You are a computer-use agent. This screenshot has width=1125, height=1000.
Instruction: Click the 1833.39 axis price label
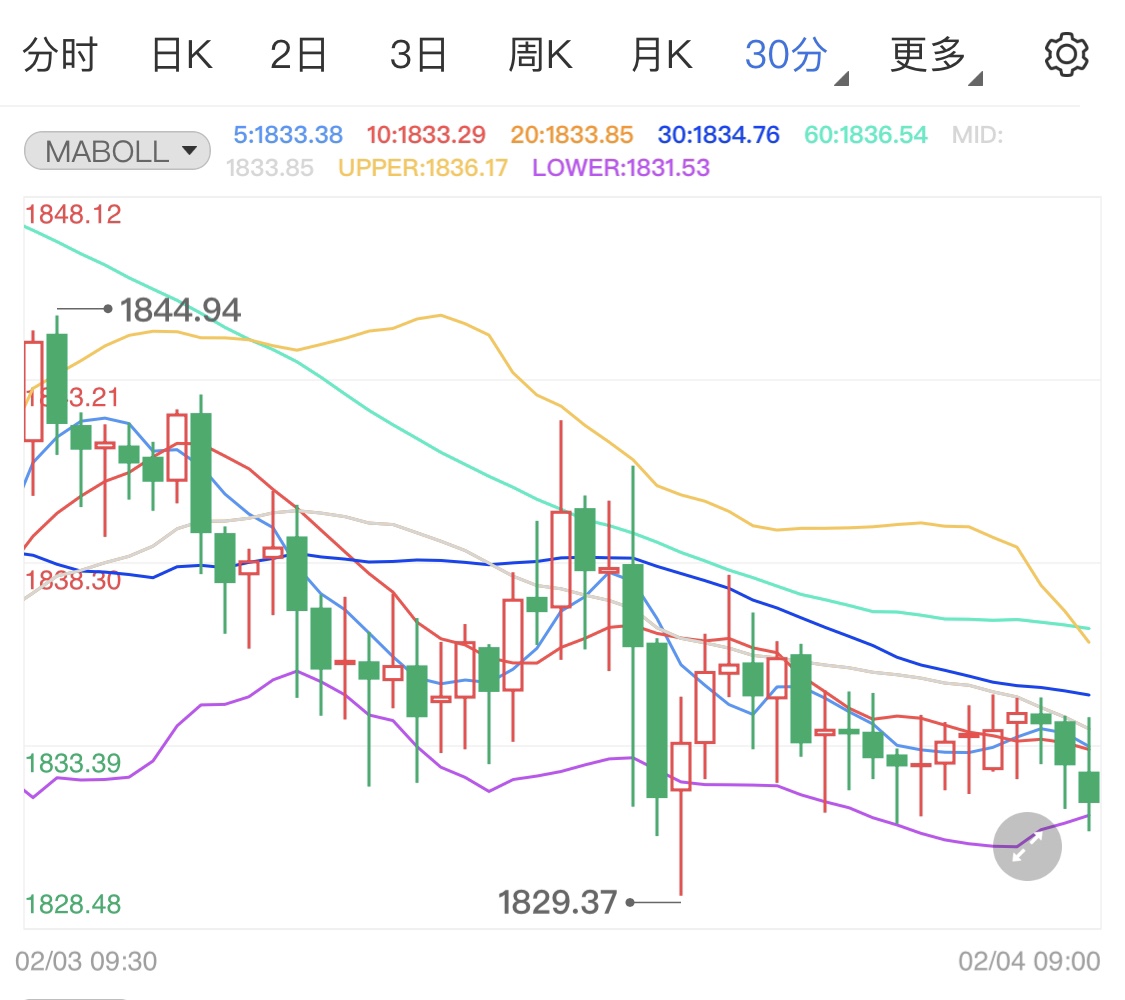[x=73, y=763]
